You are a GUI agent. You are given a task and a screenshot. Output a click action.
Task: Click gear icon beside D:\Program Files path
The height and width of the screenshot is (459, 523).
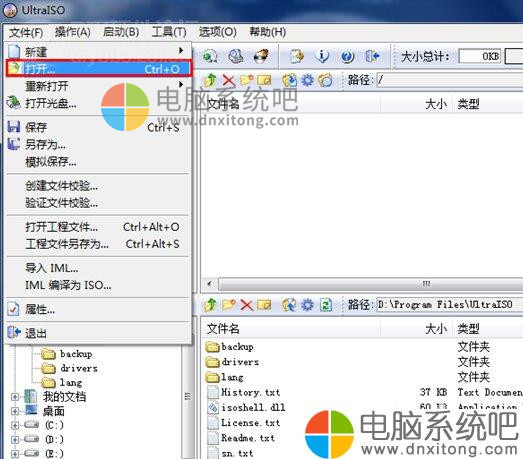307,305
